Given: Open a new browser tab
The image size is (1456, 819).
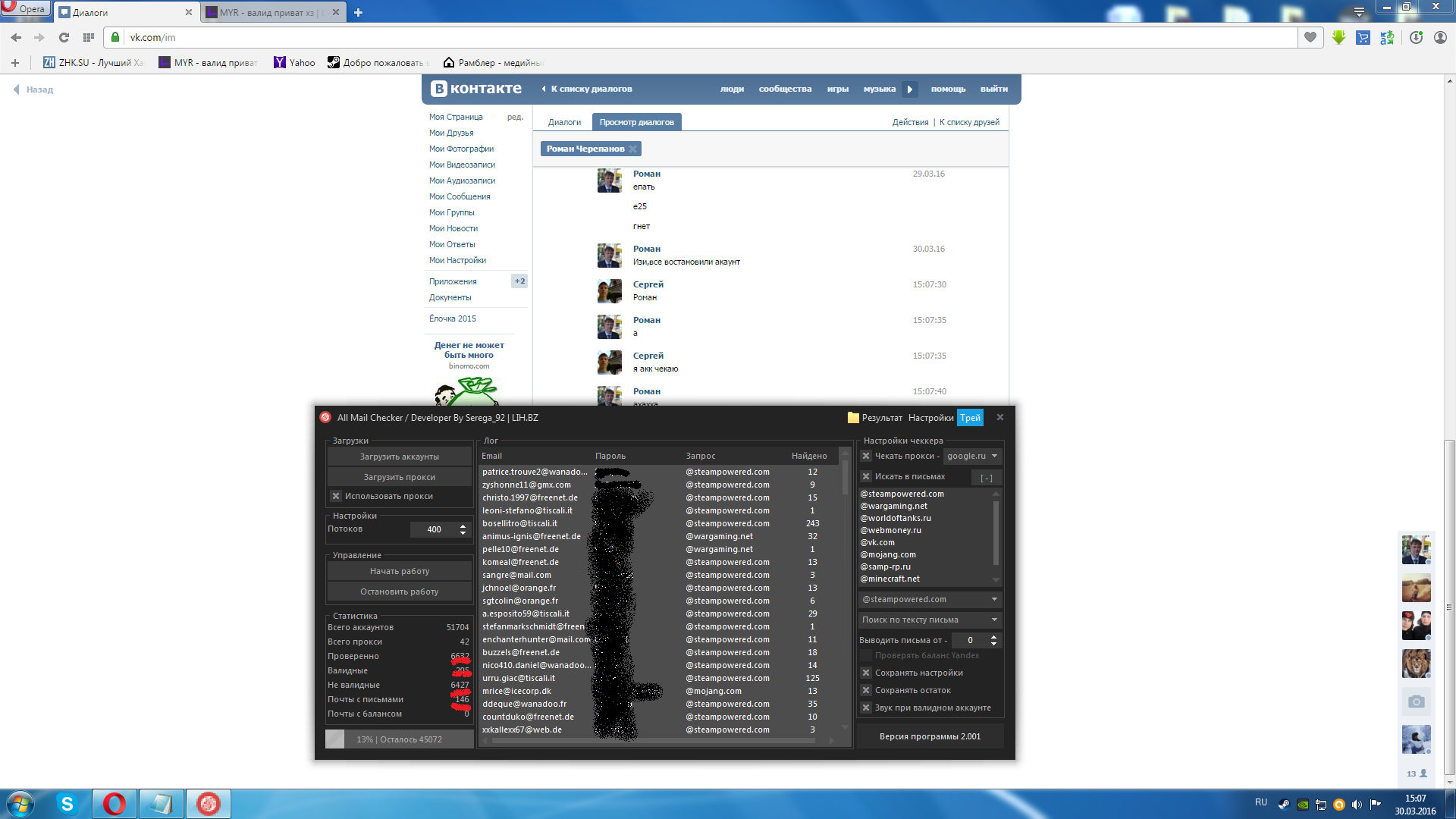Looking at the screenshot, I should [x=358, y=12].
